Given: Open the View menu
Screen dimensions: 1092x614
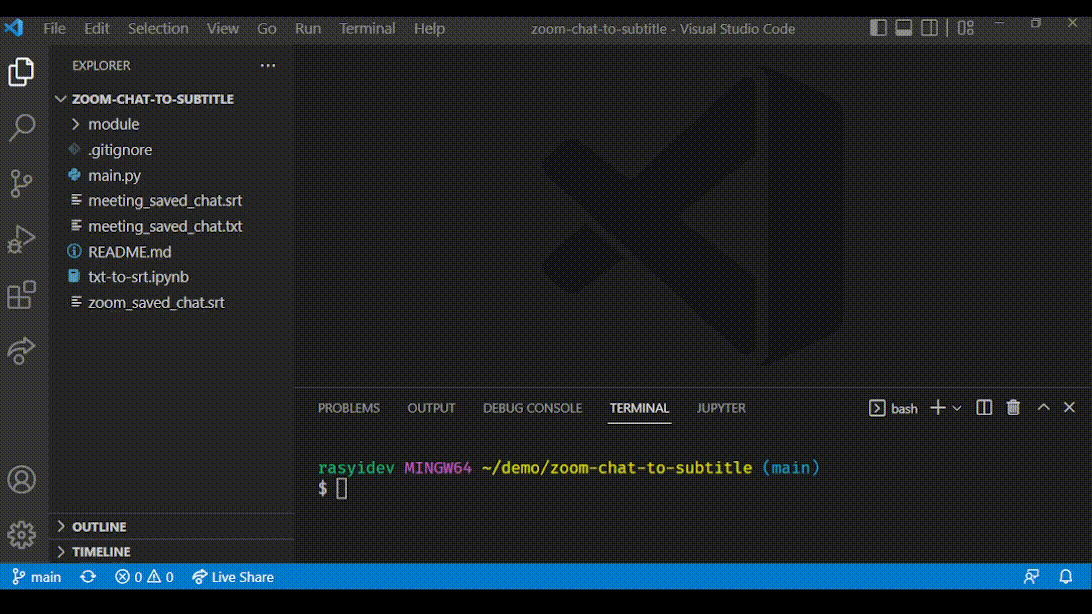Looking at the screenshot, I should tap(223, 29).
